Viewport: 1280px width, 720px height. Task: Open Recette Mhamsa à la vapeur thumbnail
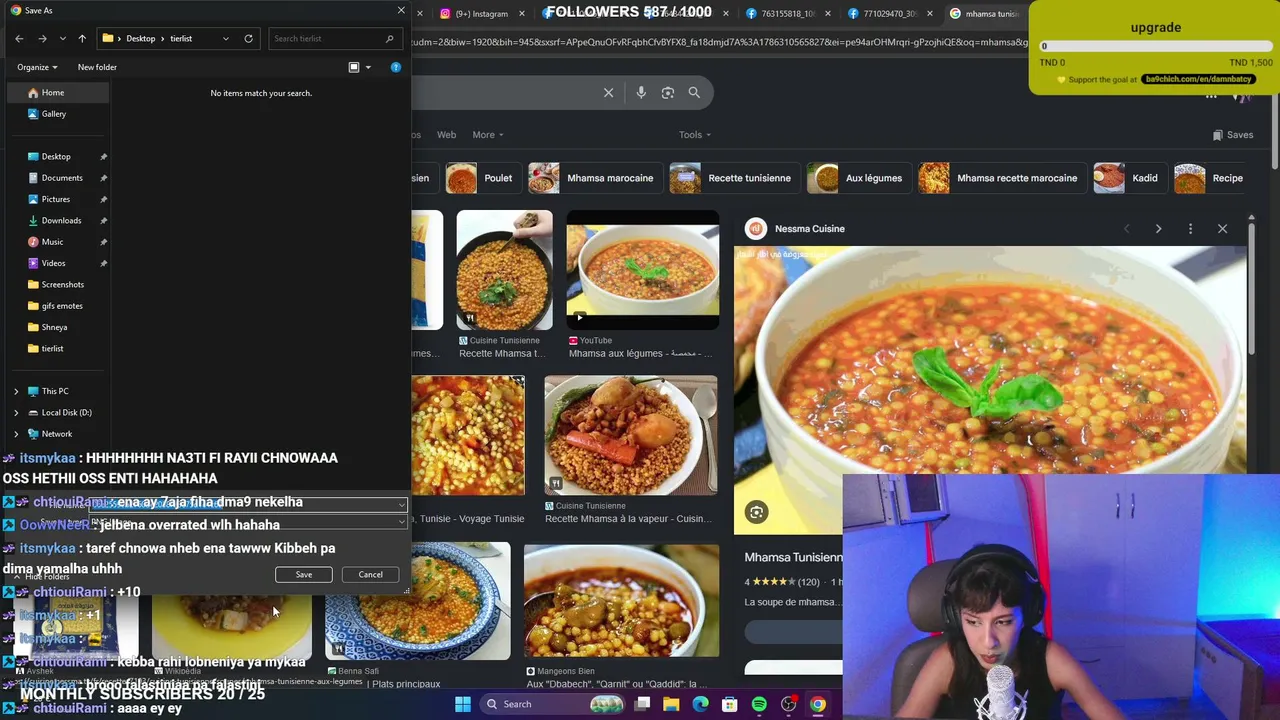coord(630,435)
